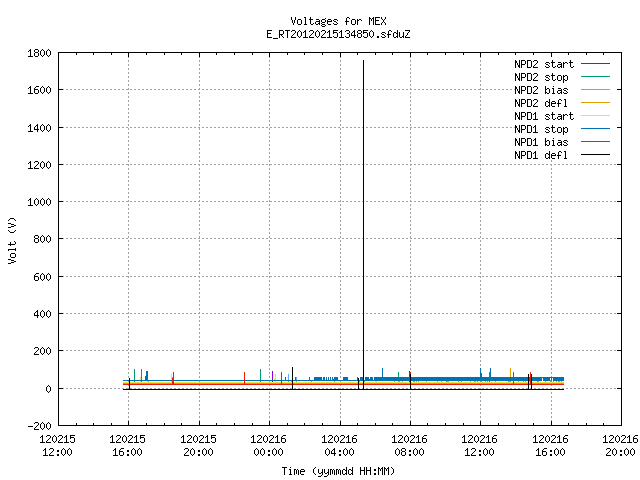Click the y-axis tick value 1400
This screenshot has height=480, width=640.
(x=39, y=128)
